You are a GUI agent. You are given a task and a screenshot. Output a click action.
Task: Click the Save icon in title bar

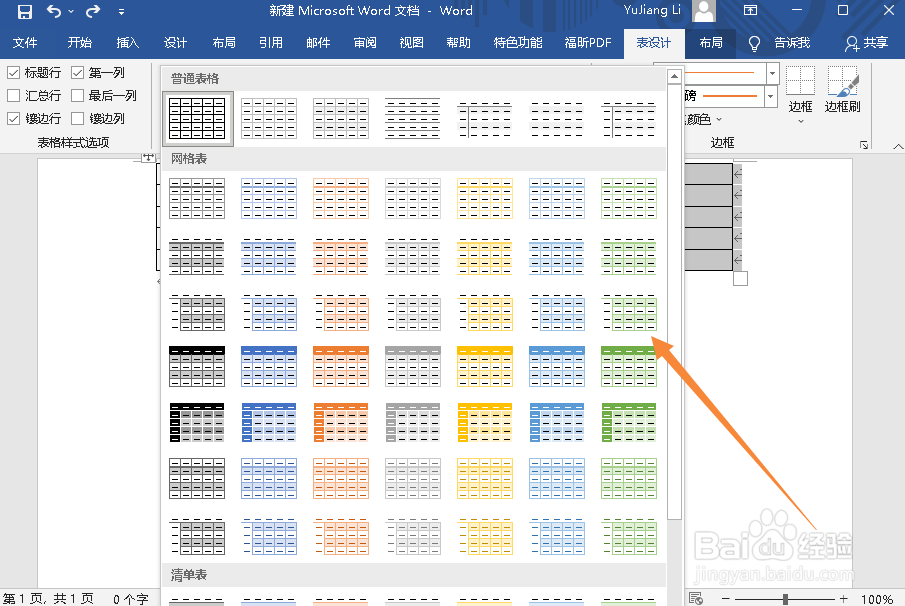point(25,11)
